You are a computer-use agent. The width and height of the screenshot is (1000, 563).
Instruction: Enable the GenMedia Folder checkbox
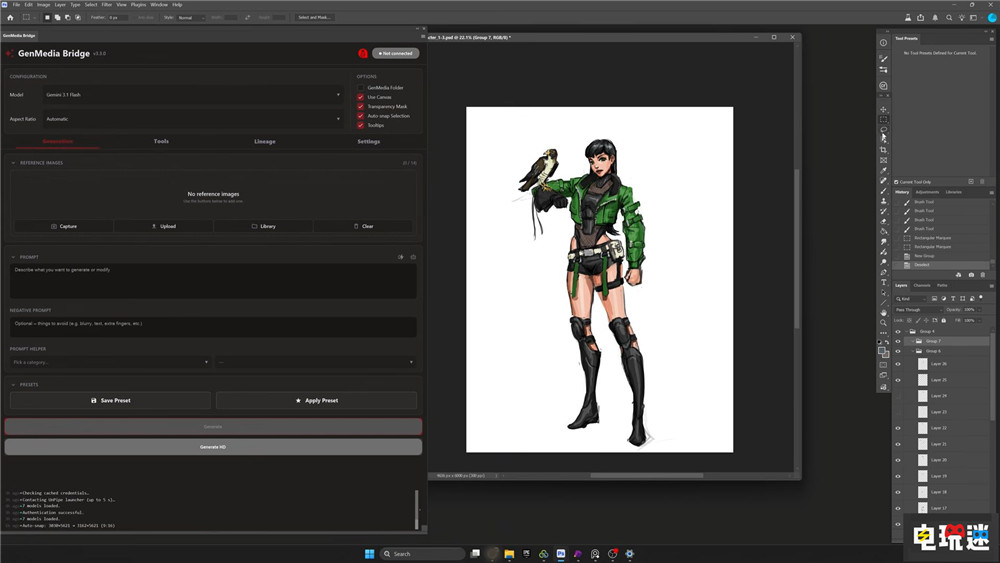[x=360, y=87]
